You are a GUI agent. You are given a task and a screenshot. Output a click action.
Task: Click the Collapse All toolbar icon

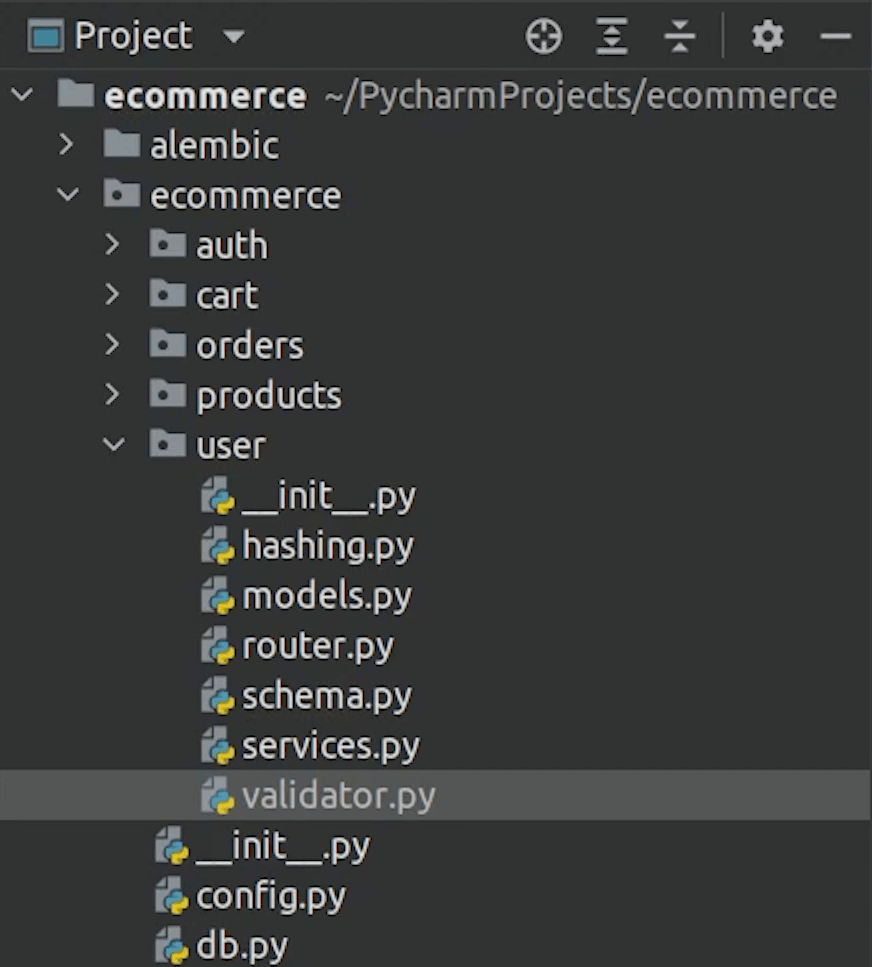pos(679,38)
